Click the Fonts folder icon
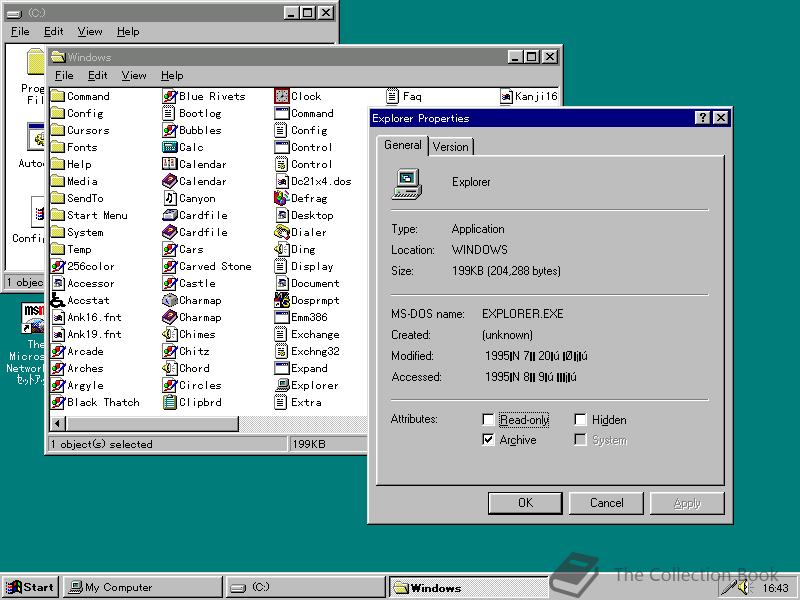 pyautogui.click(x=58, y=147)
